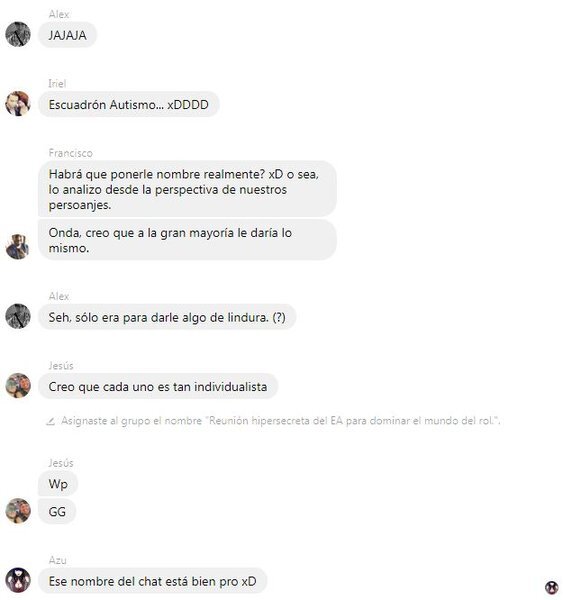563x600 pixels.
Task: Select the 'Seh, sólo era para darle' message
Action: [x=167, y=317]
